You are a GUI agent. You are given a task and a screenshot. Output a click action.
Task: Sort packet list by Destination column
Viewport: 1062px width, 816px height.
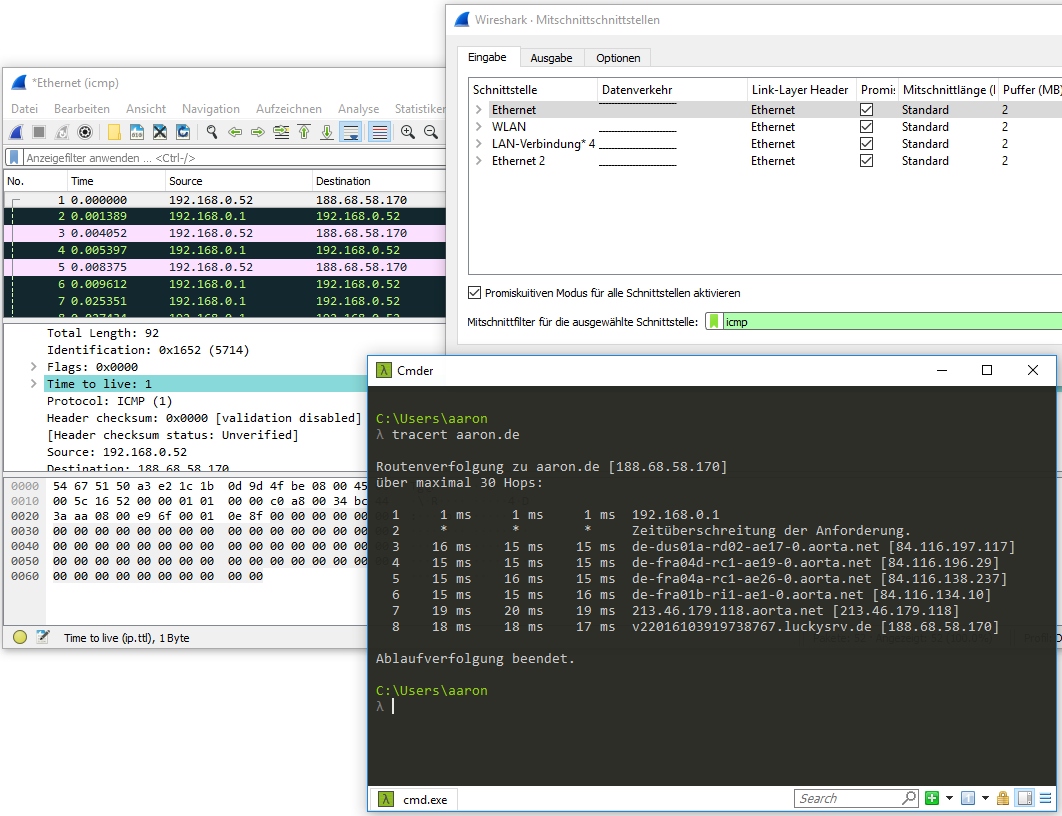click(379, 181)
